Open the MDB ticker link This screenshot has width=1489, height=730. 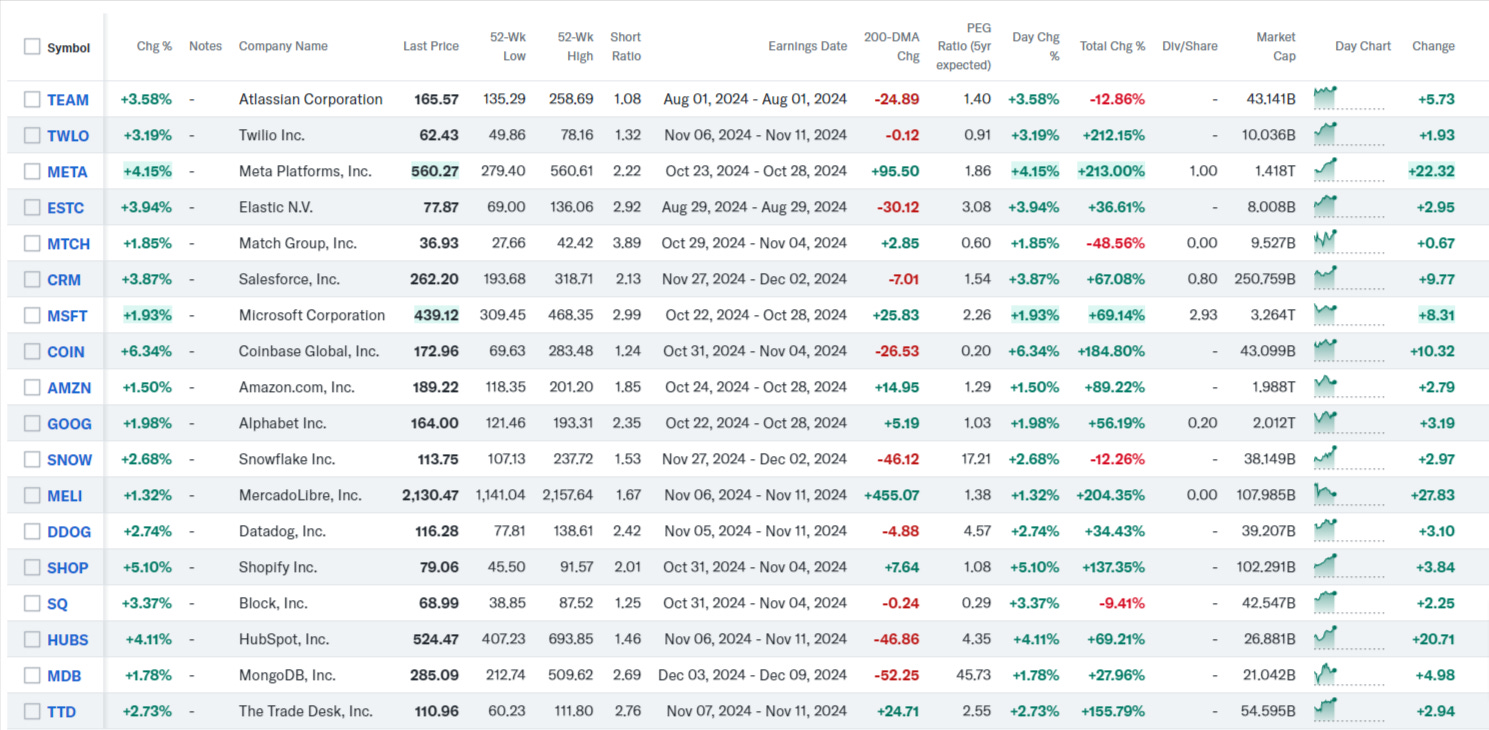(x=64, y=675)
